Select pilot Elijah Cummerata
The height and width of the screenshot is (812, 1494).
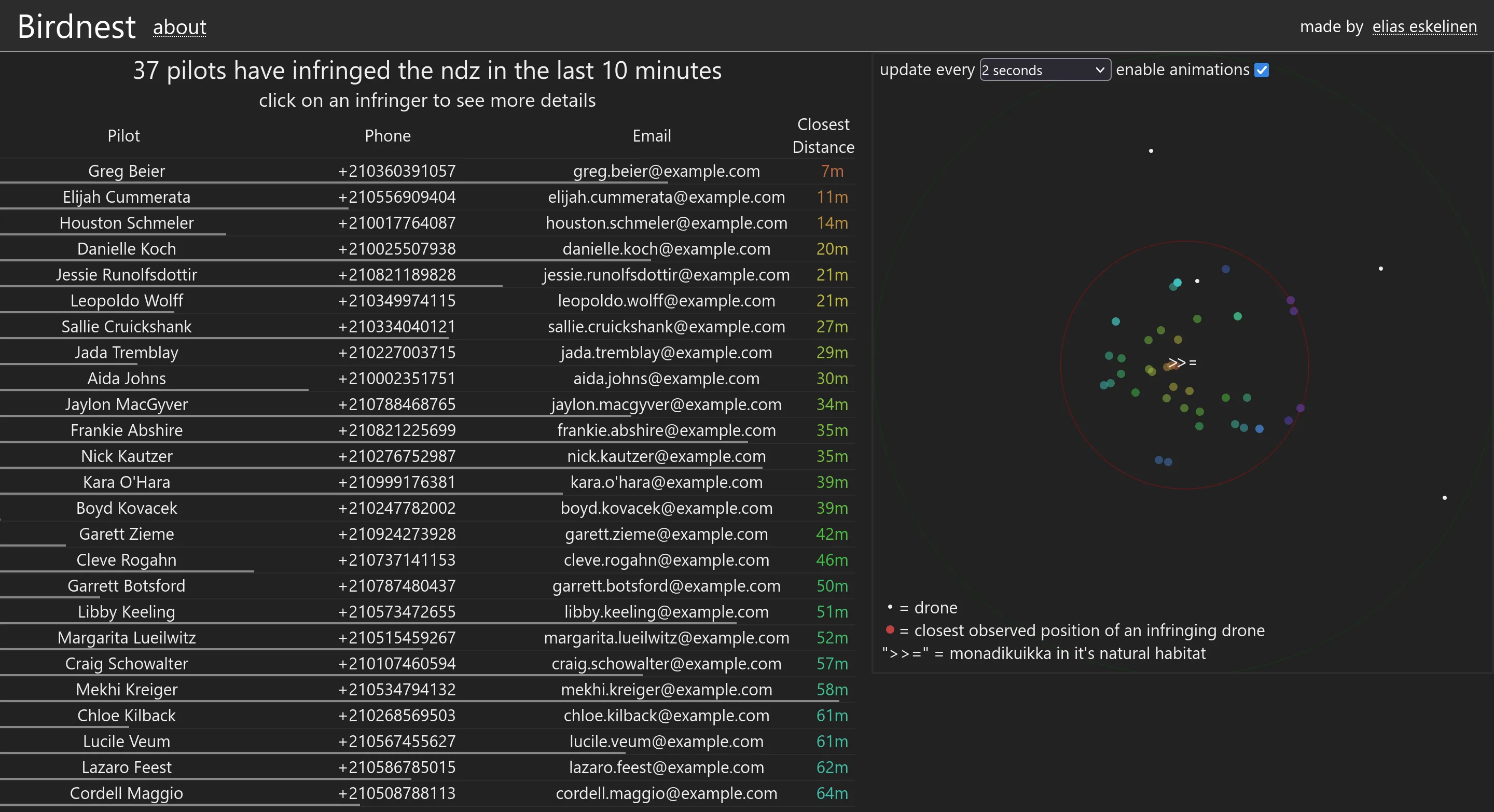pos(127,197)
